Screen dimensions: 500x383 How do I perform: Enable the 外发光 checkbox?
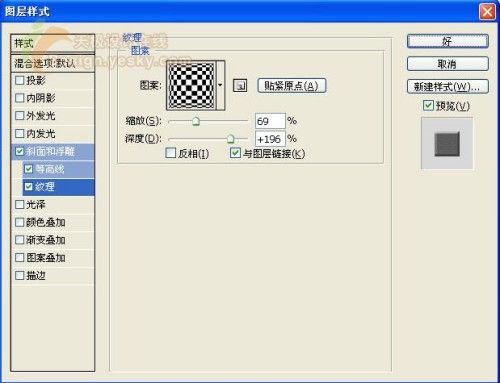click(20, 116)
